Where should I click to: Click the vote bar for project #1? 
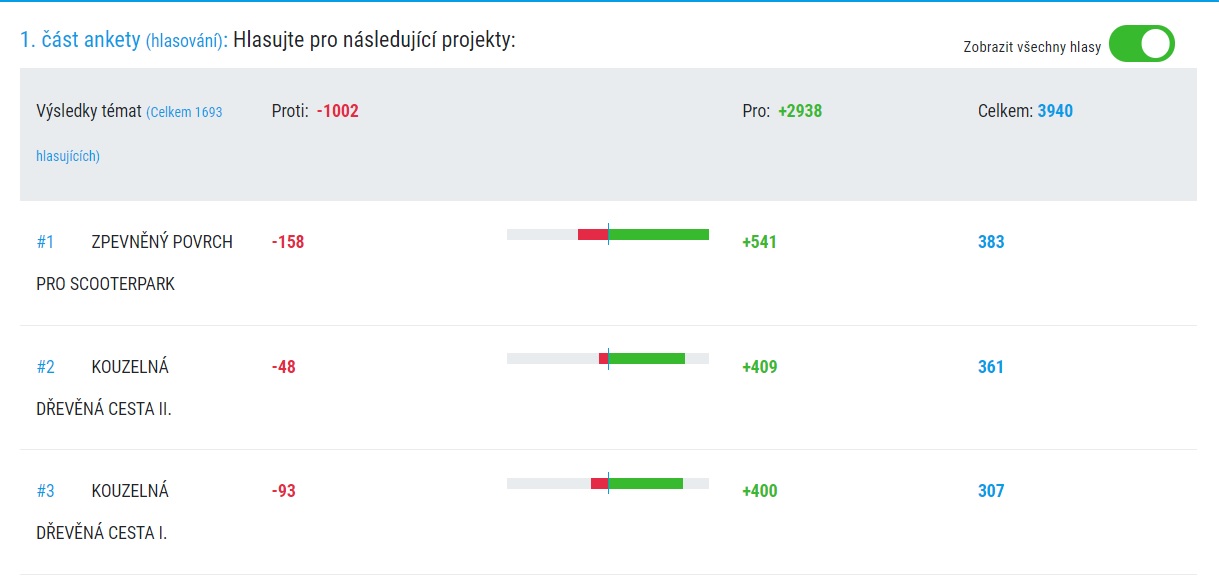[608, 234]
